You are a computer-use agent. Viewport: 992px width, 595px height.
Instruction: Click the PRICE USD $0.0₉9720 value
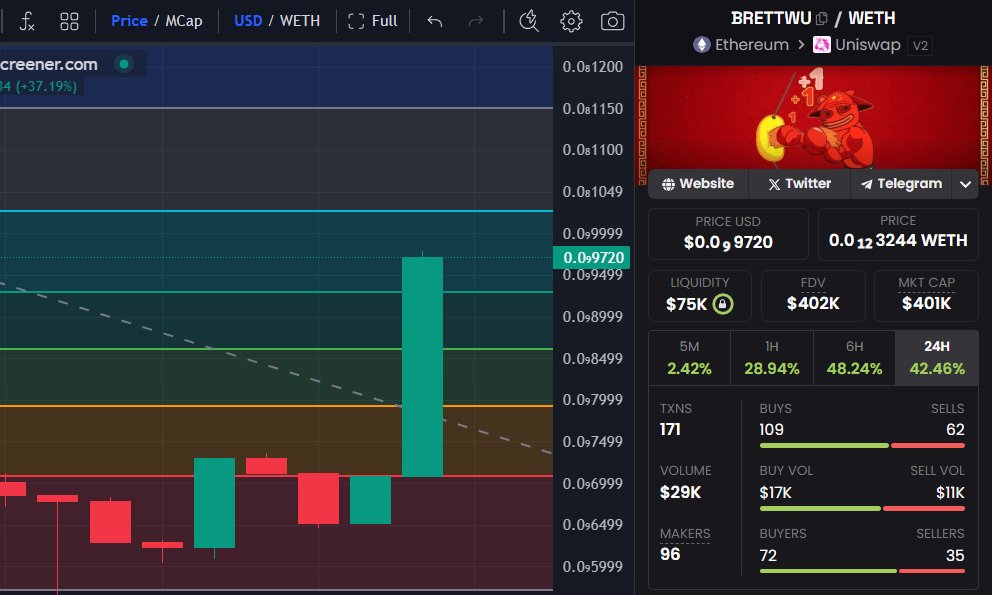pyautogui.click(x=728, y=242)
